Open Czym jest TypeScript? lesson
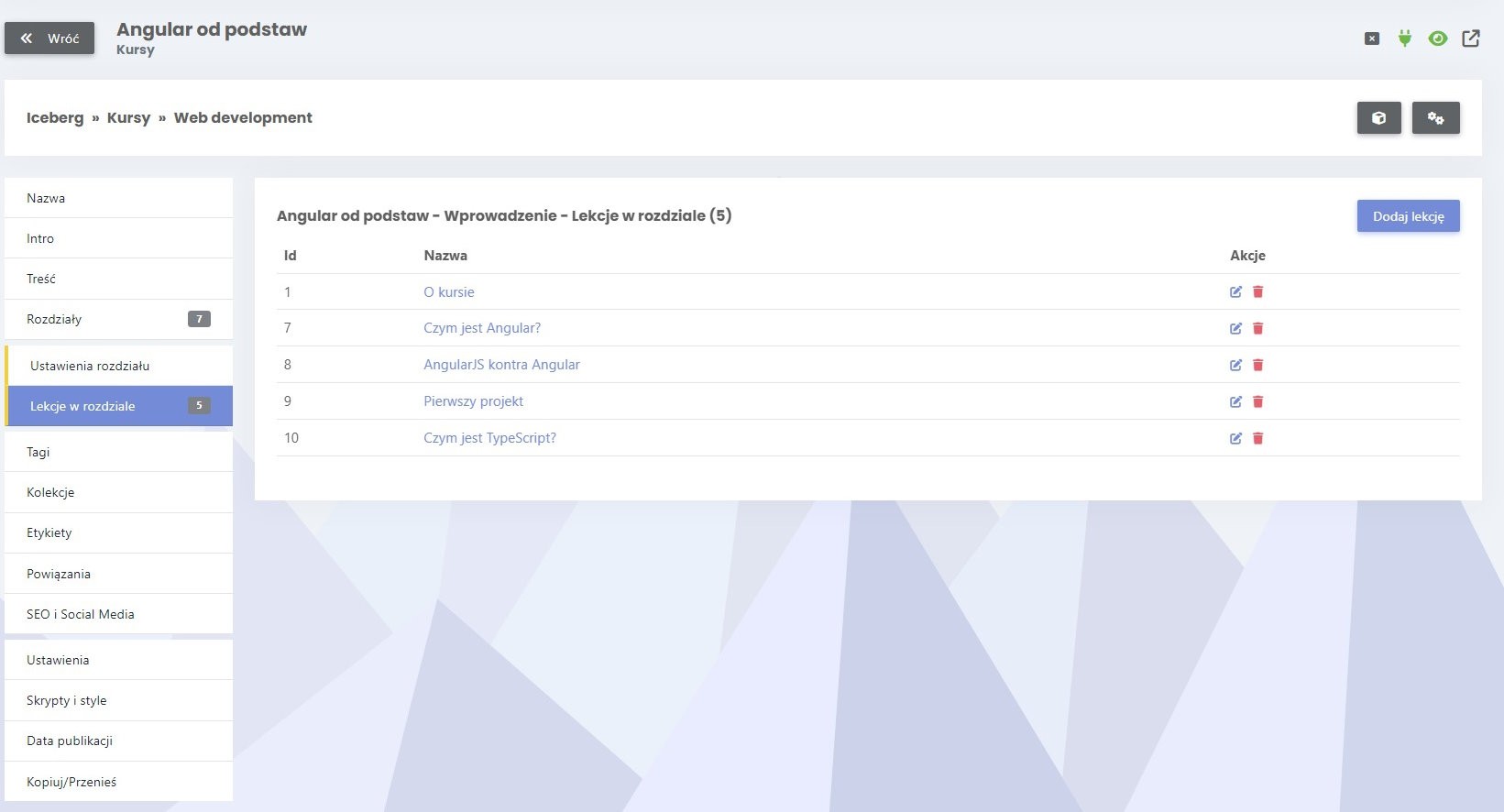The image size is (1504, 812). click(x=489, y=438)
